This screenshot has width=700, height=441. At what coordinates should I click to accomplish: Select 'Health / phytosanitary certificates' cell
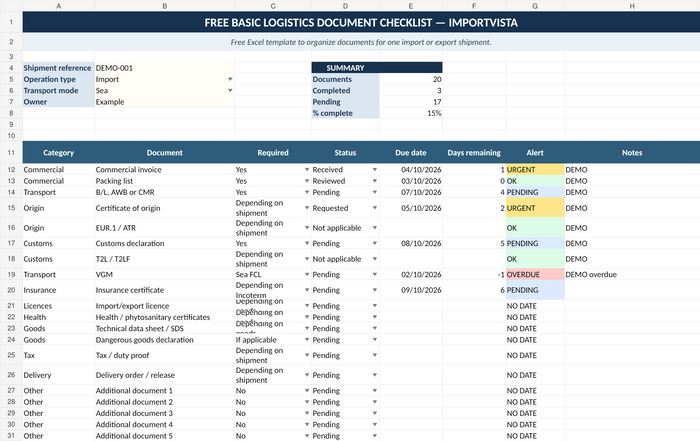pyautogui.click(x=165, y=317)
